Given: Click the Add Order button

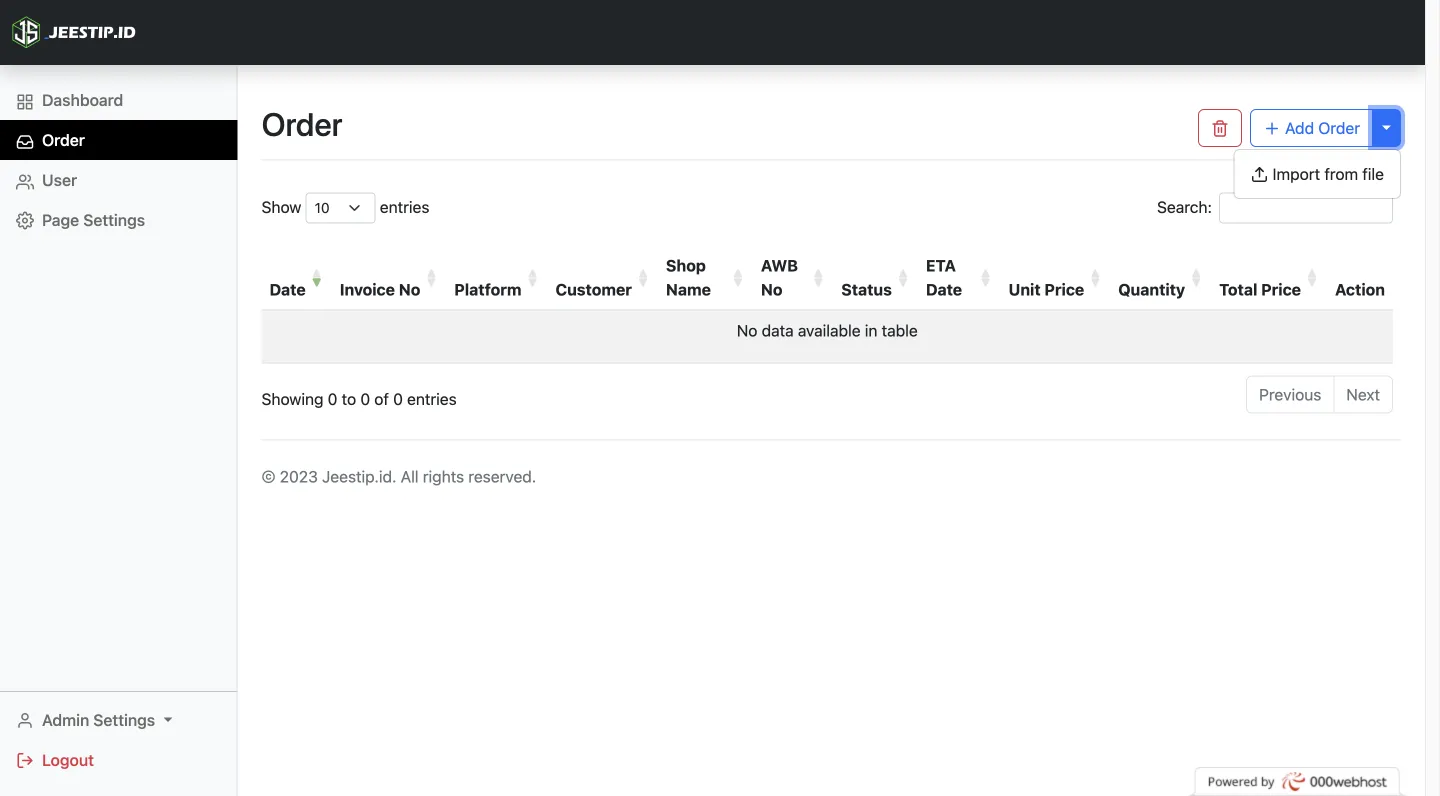Looking at the screenshot, I should [x=1311, y=128].
